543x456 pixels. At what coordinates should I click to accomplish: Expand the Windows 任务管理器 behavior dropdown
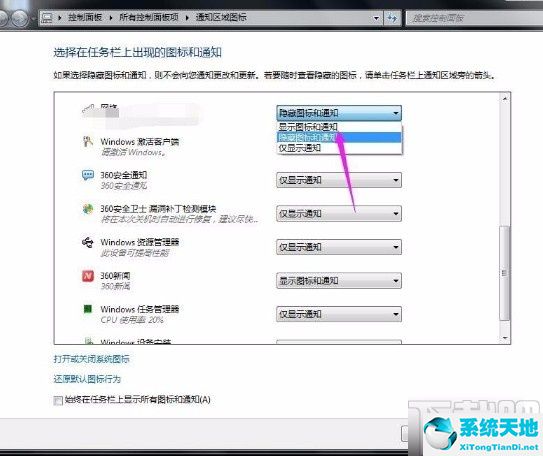(339, 314)
